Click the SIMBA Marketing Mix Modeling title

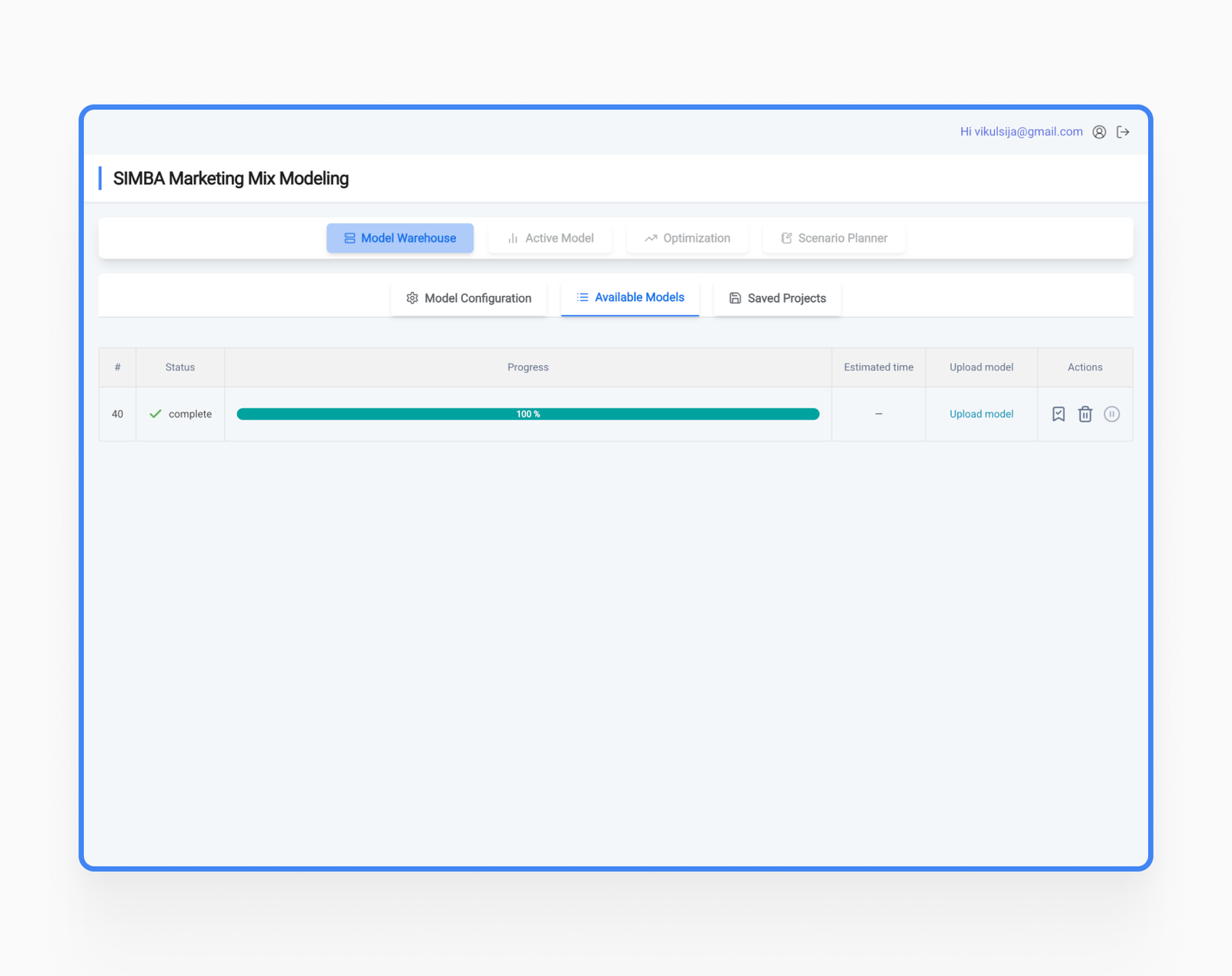pos(231,179)
